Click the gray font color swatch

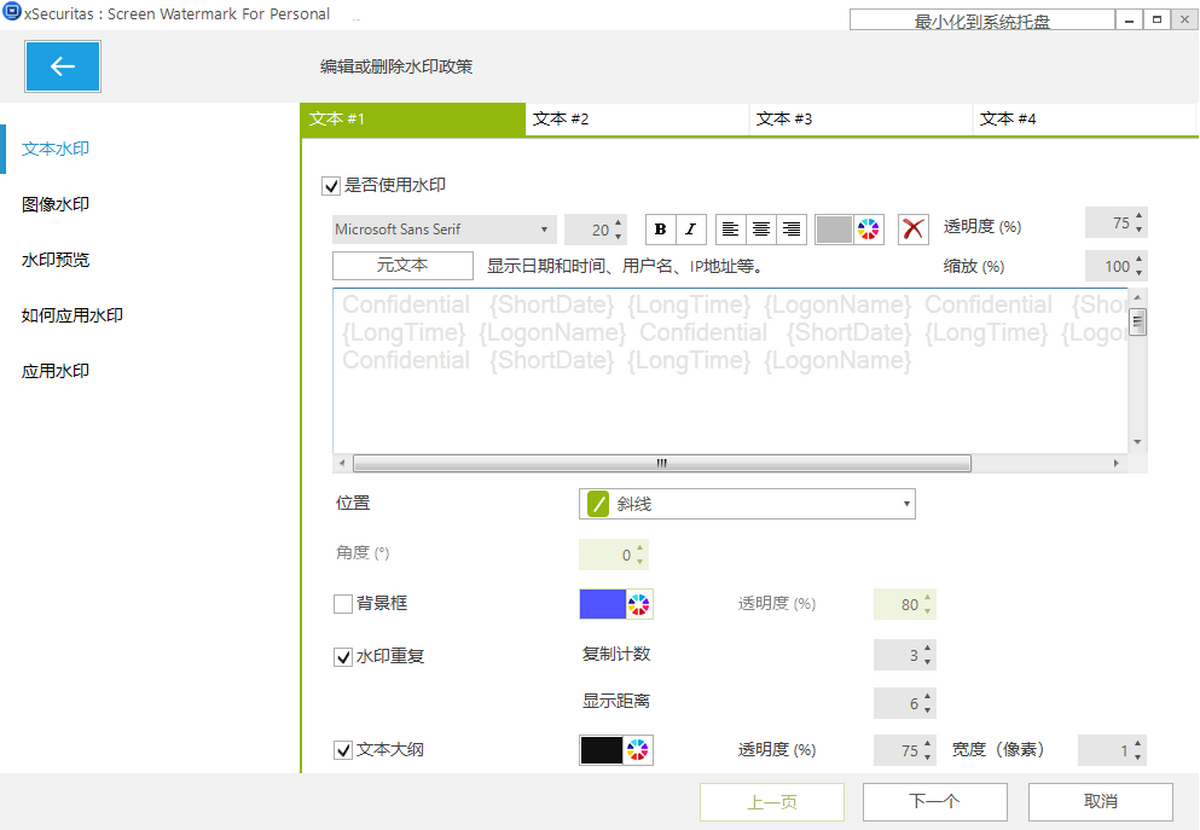click(x=834, y=229)
